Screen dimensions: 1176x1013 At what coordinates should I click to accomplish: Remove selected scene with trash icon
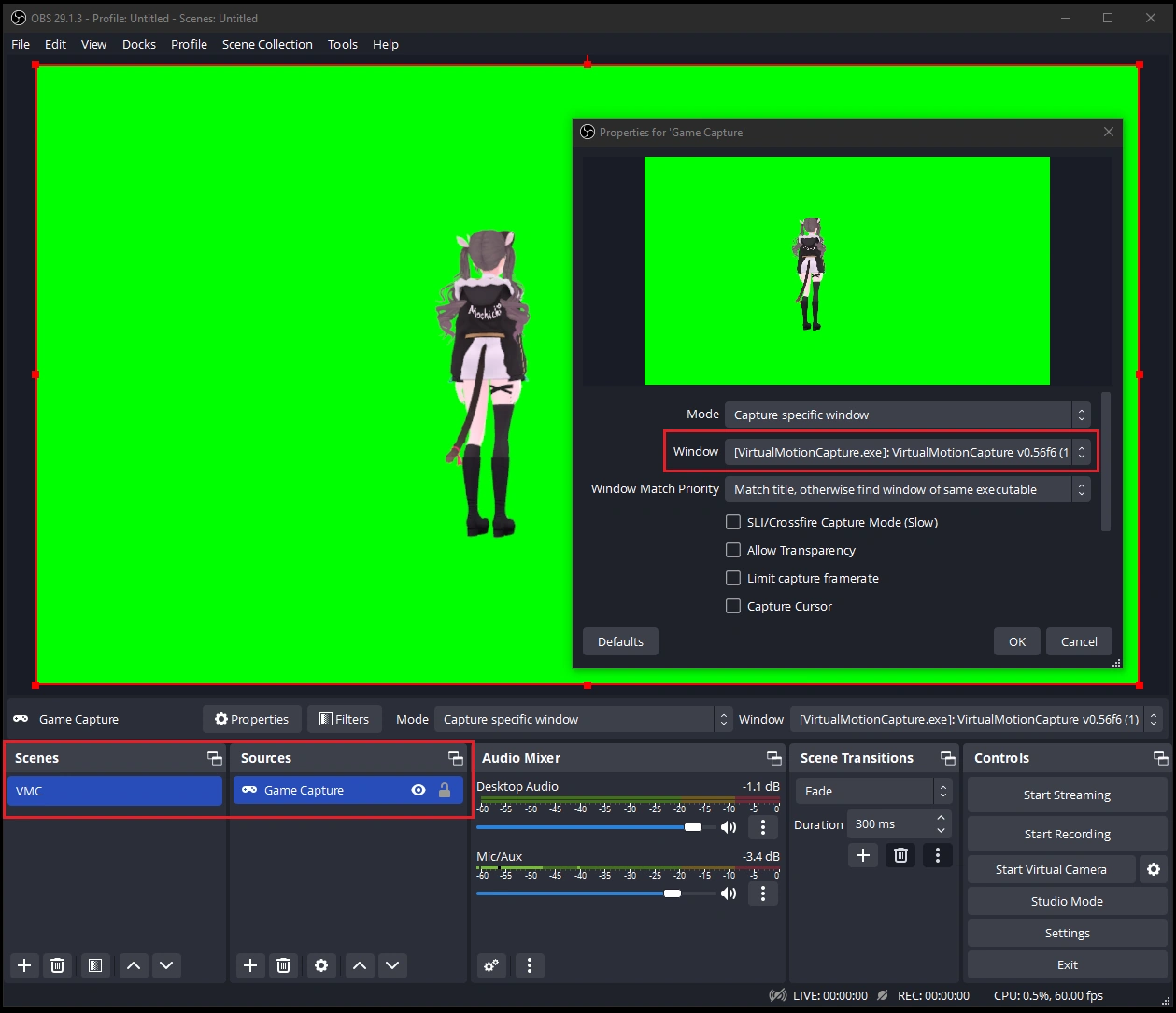(57, 965)
